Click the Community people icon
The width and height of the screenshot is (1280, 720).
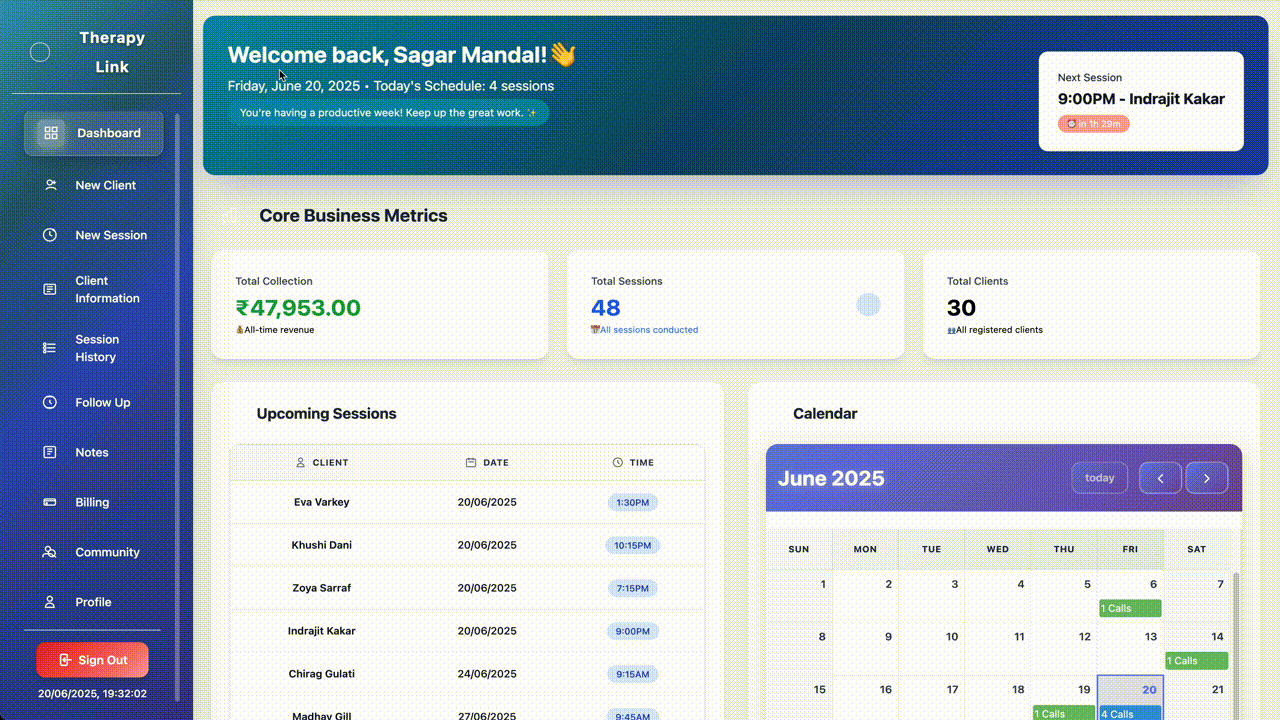[50, 552]
